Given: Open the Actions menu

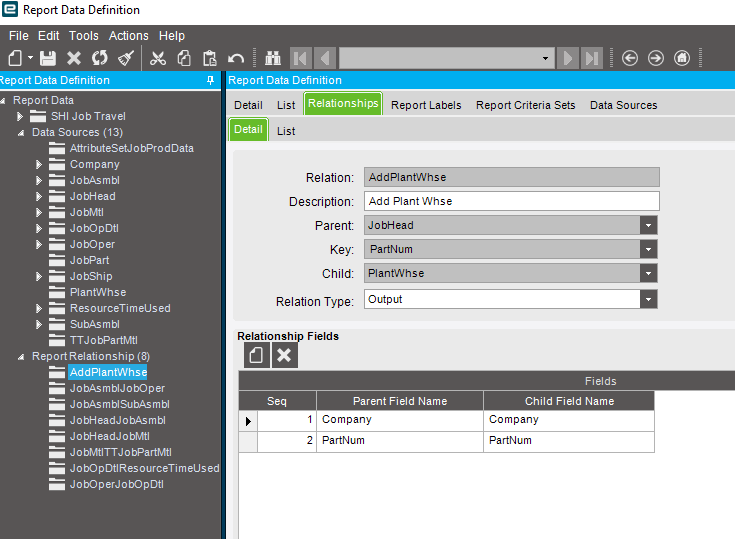Looking at the screenshot, I should coord(128,36).
